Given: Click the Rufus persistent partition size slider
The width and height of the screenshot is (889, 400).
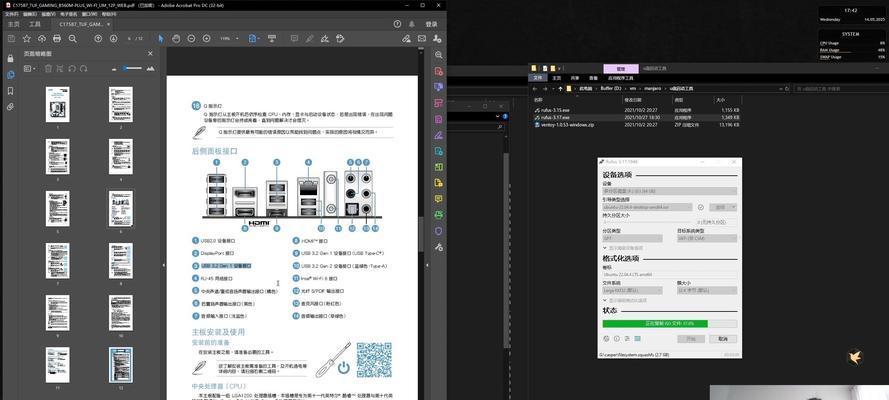Looking at the screenshot, I should pyautogui.click(x=646, y=222).
